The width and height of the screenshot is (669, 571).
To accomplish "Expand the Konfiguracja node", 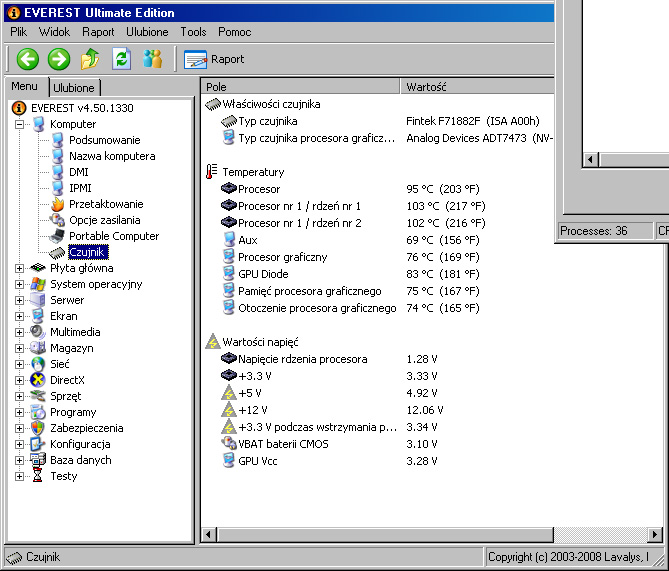I will 19,444.
